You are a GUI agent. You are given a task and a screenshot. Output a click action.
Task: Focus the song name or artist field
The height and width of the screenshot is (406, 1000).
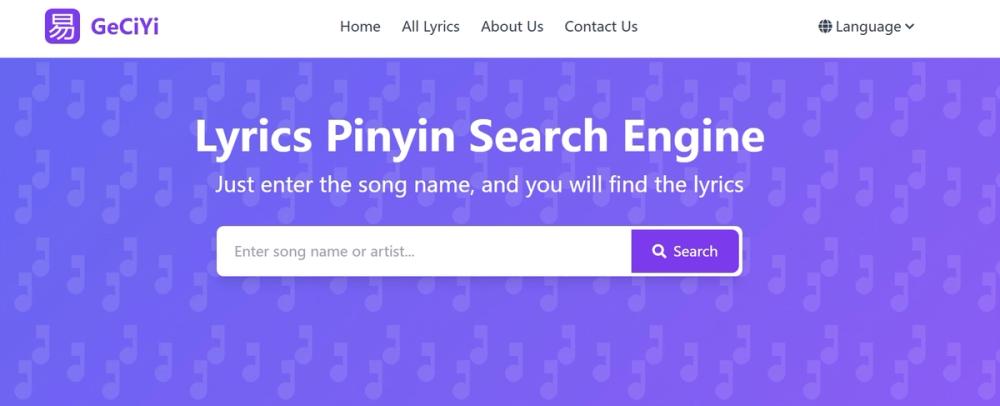tap(424, 251)
